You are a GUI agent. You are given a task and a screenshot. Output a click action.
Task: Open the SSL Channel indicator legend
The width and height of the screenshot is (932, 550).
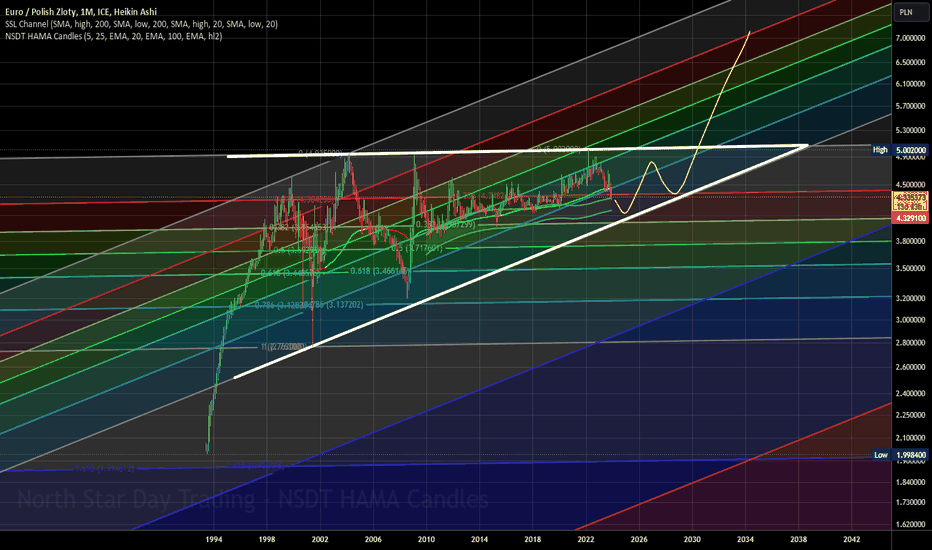(x=141, y=24)
